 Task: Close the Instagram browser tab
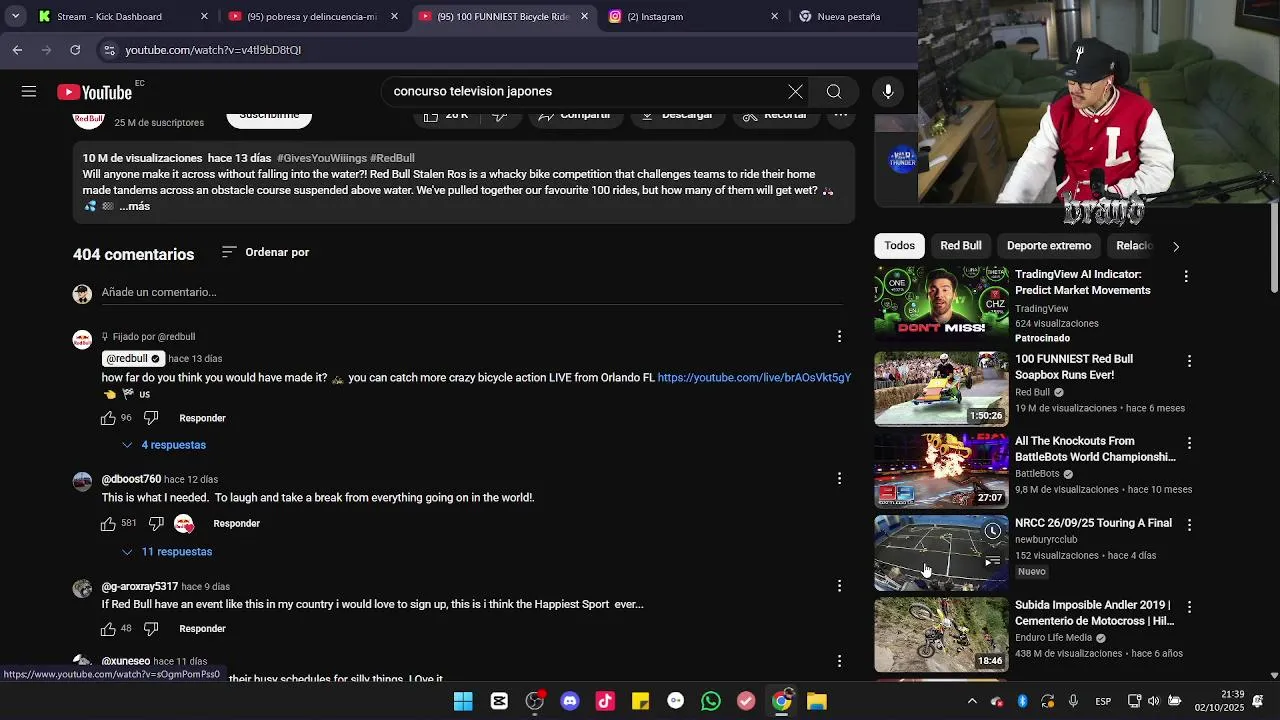click(x=774, y=16)
